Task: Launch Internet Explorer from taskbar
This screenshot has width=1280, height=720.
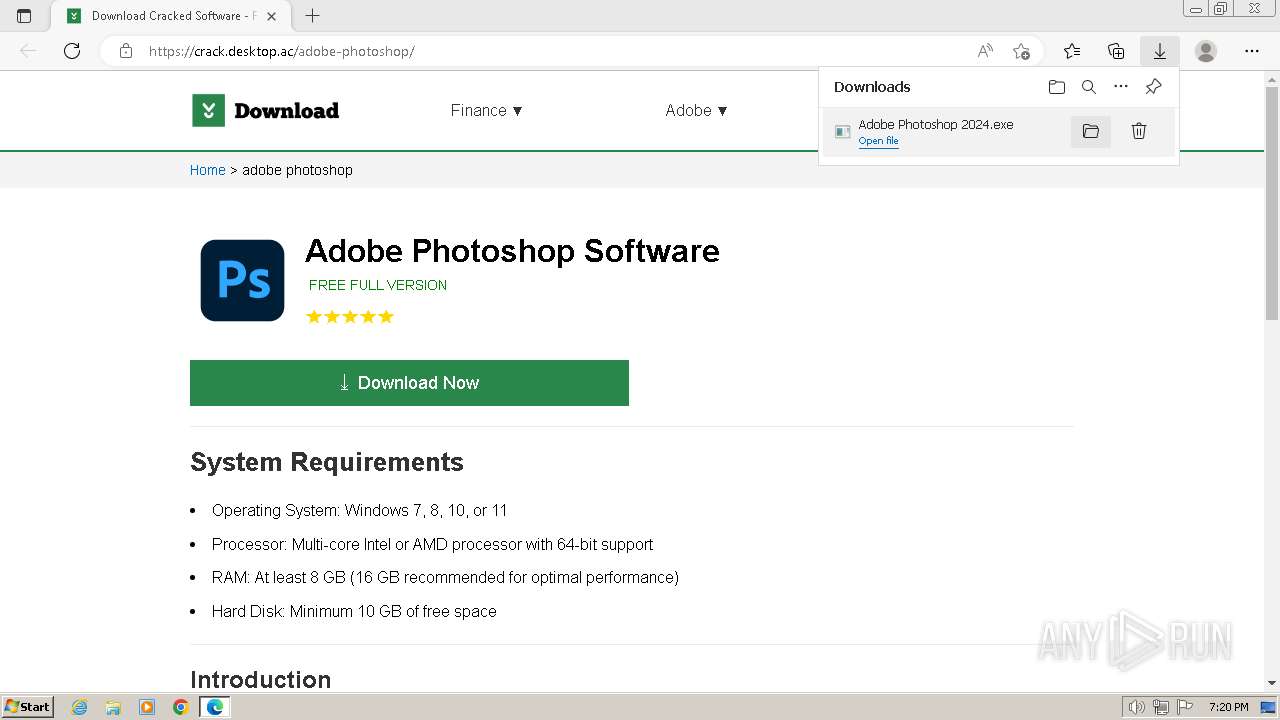Action: click(x=79, y=707)
